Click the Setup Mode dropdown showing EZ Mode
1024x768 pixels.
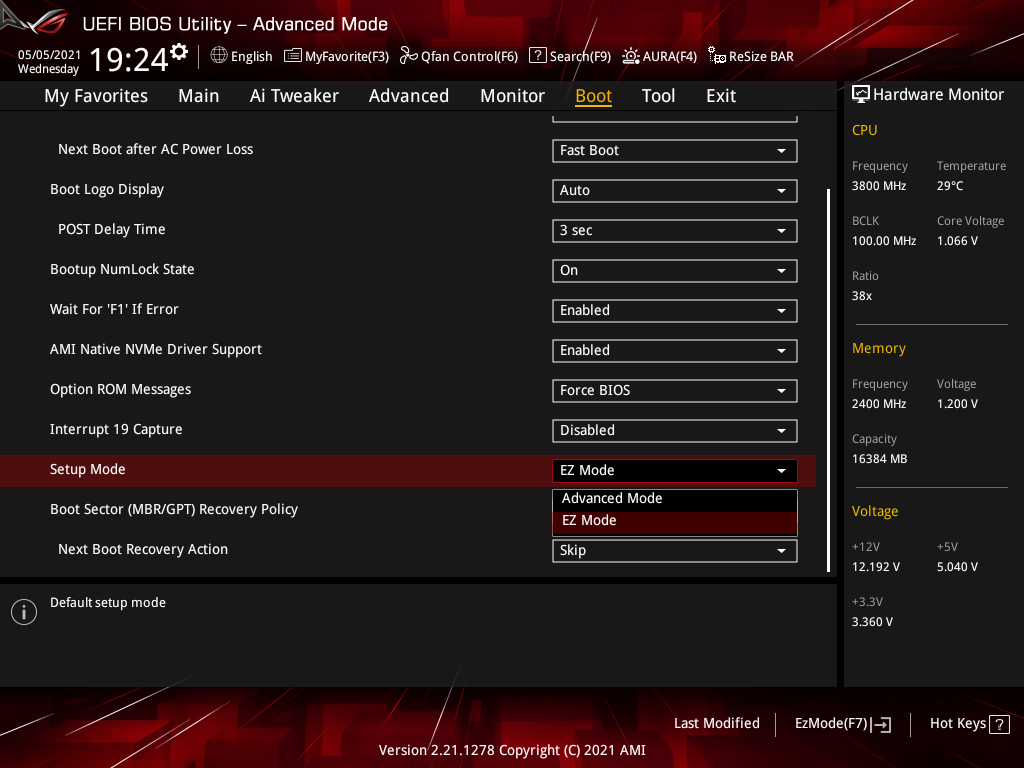pos(675,470)
